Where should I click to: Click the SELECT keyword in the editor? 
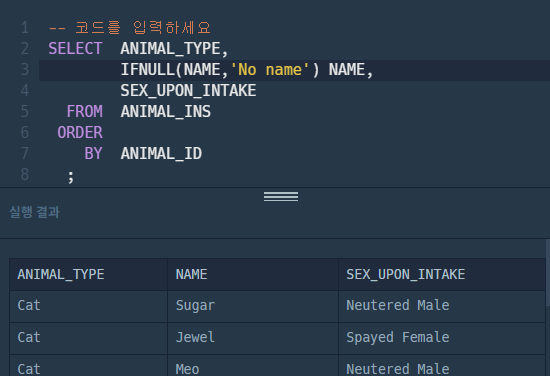coord(75,48)
